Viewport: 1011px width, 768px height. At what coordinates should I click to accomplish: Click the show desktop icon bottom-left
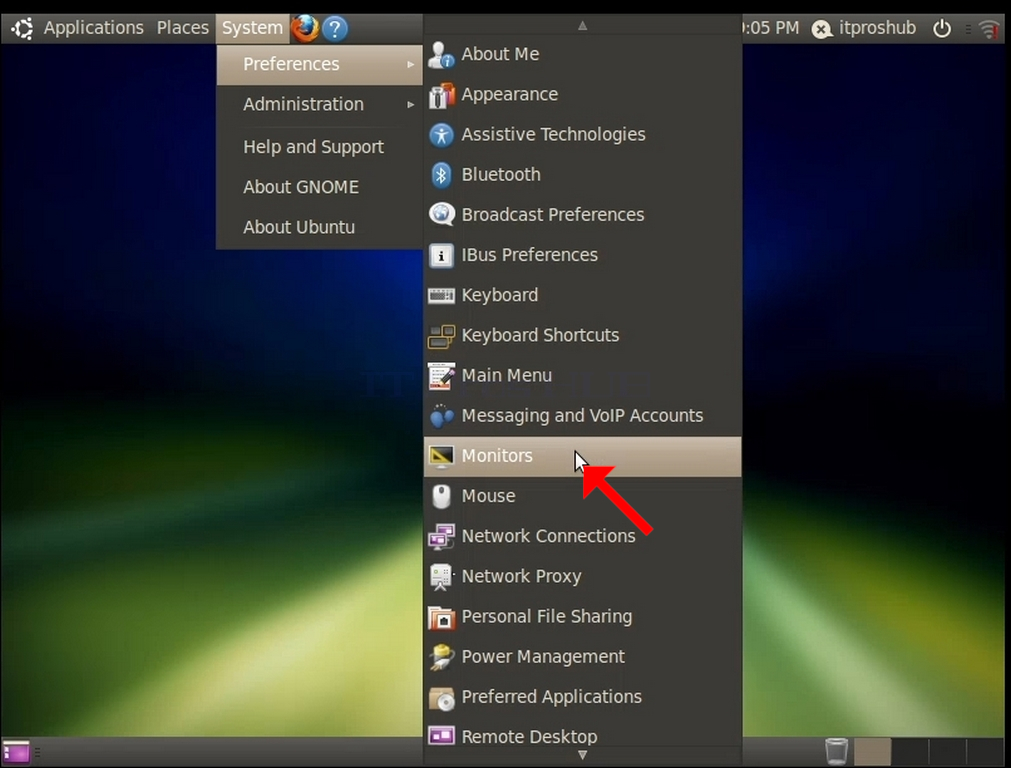click(16, 752)
